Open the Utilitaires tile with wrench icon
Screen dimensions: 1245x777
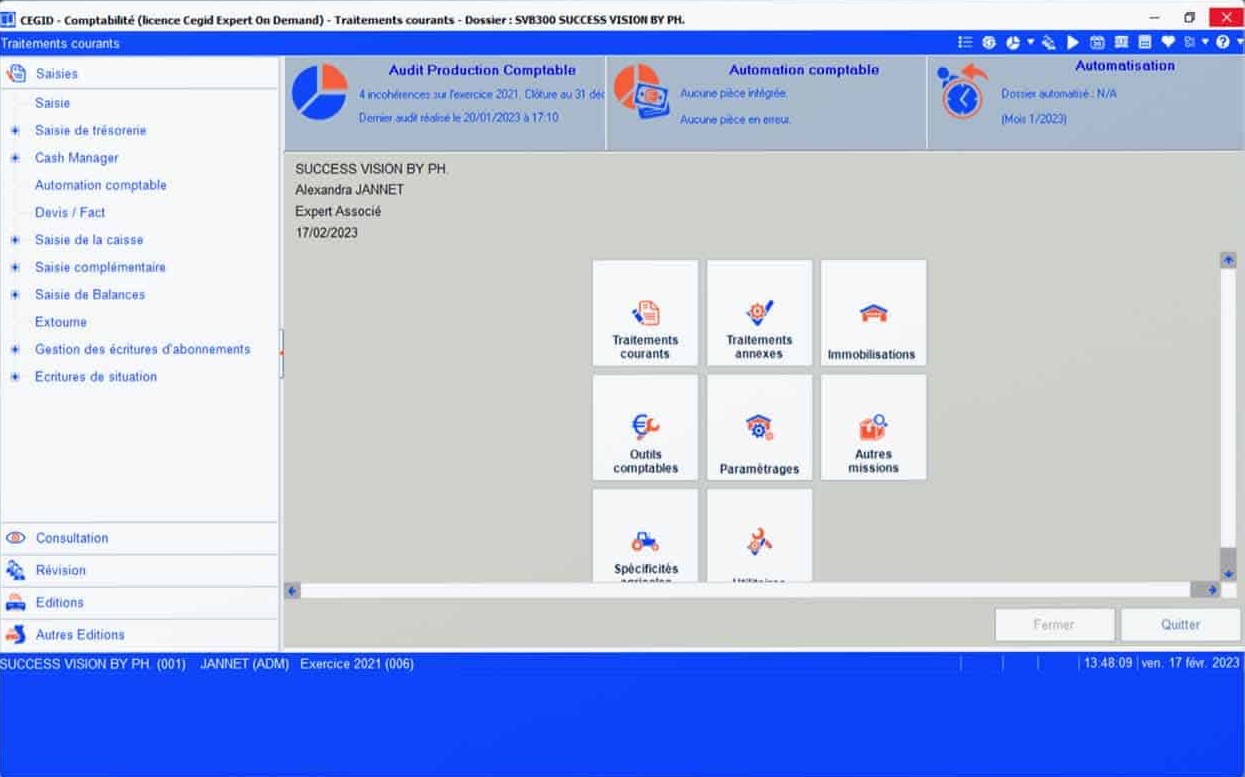click(759, 535)
